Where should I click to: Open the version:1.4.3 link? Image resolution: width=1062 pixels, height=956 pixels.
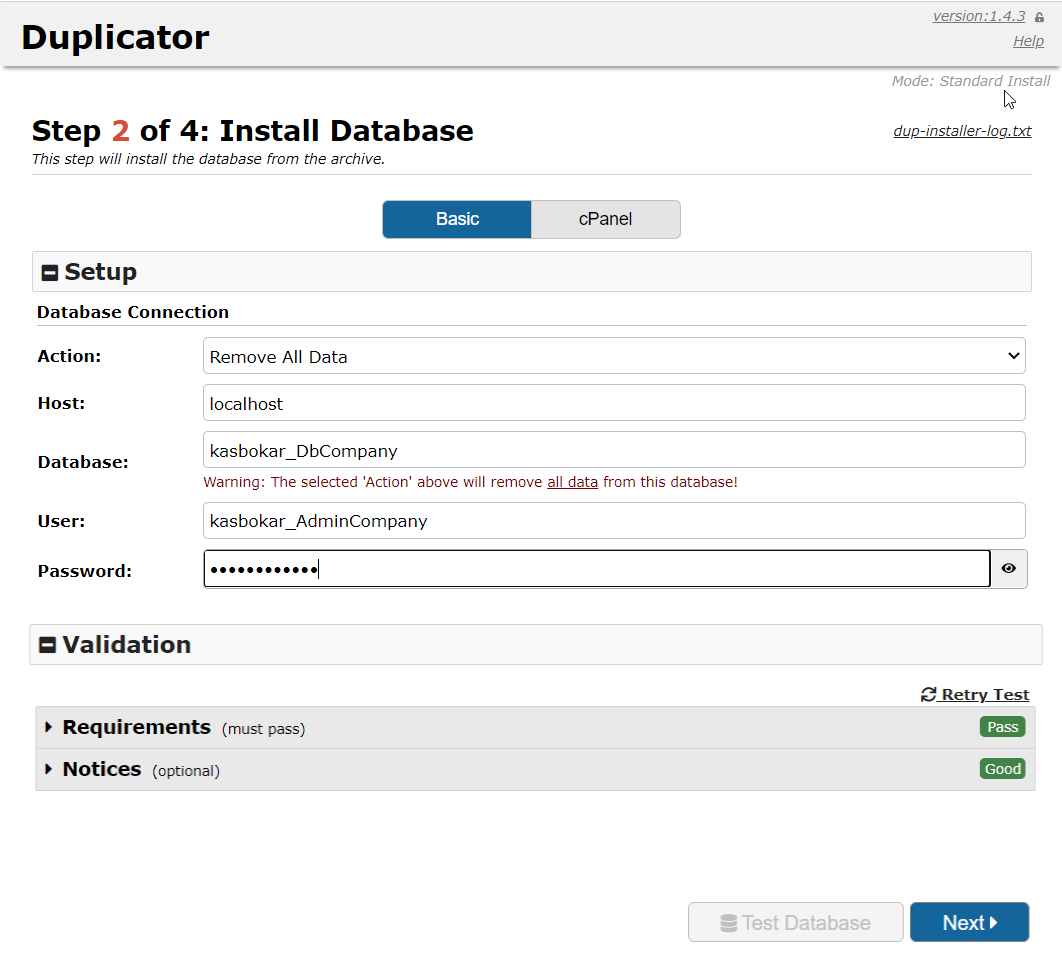pyautogui.click(x=979, y=16)
